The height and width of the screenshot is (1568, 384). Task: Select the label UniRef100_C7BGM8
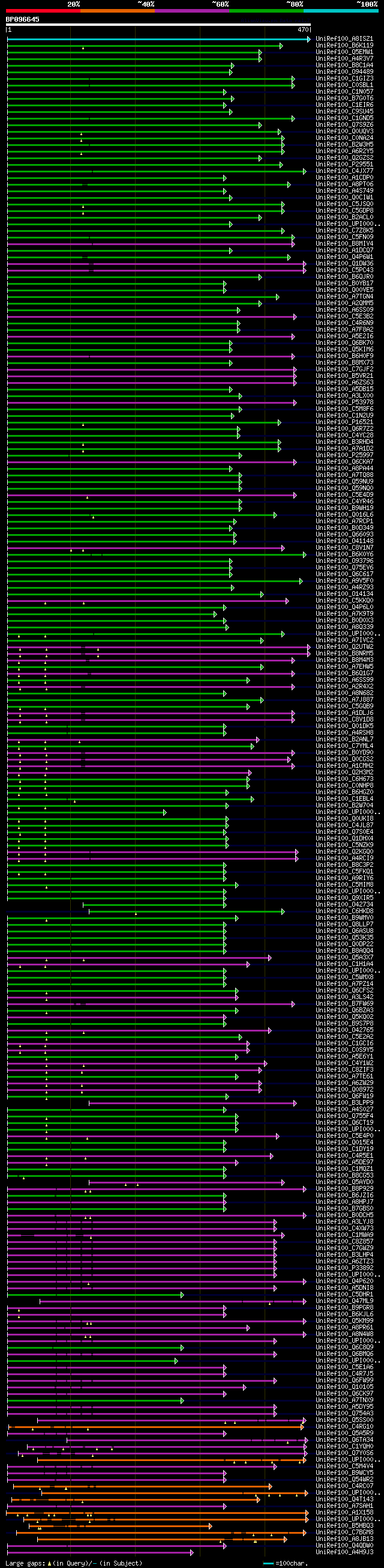point(344,1533)
